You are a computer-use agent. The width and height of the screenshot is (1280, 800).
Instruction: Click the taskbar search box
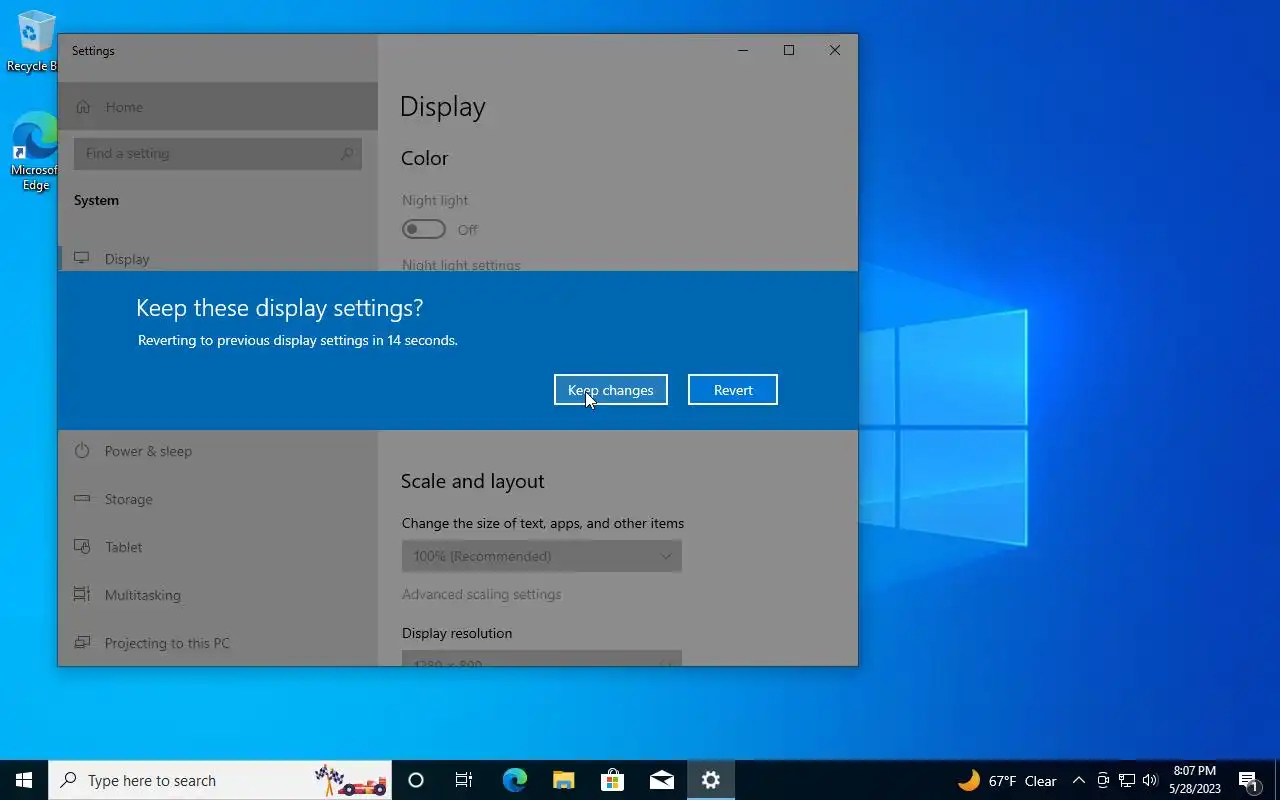click(x=220, y=780)
